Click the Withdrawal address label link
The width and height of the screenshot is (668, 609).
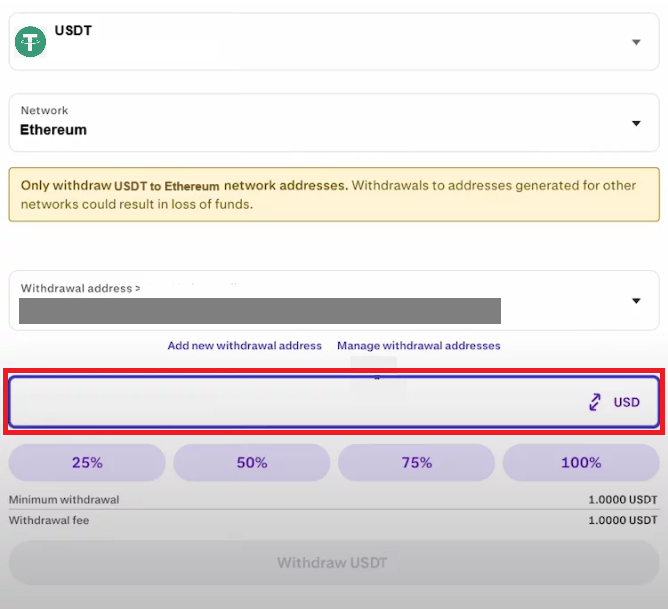80,288
